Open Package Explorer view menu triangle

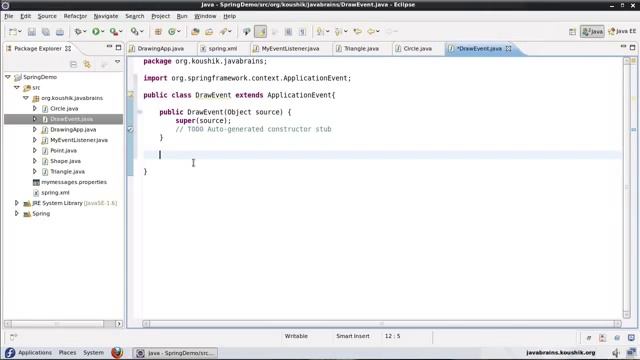118,62
